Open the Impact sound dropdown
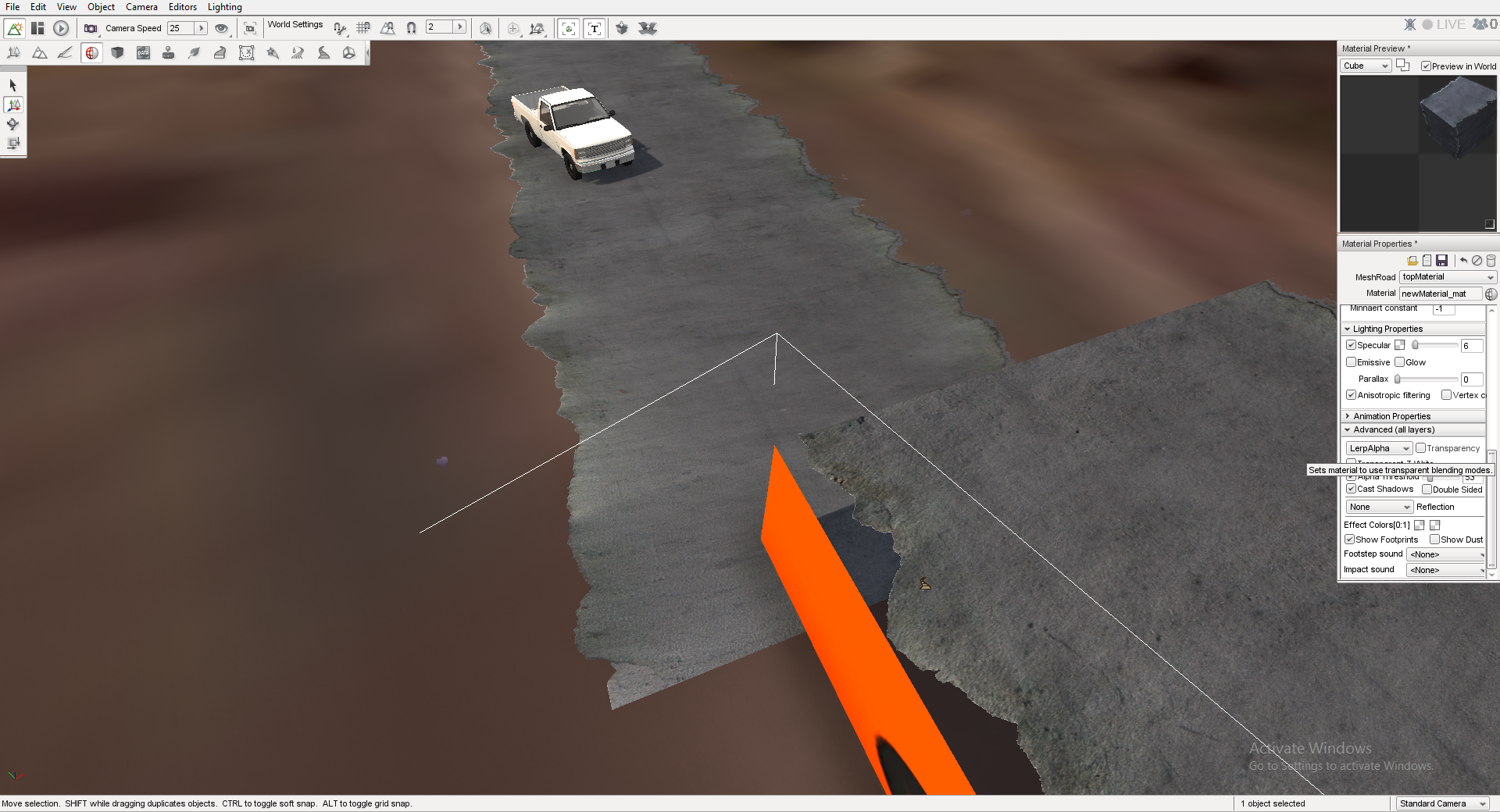The width and height of the screenshot is (1500, 812). coord(1445,570)
